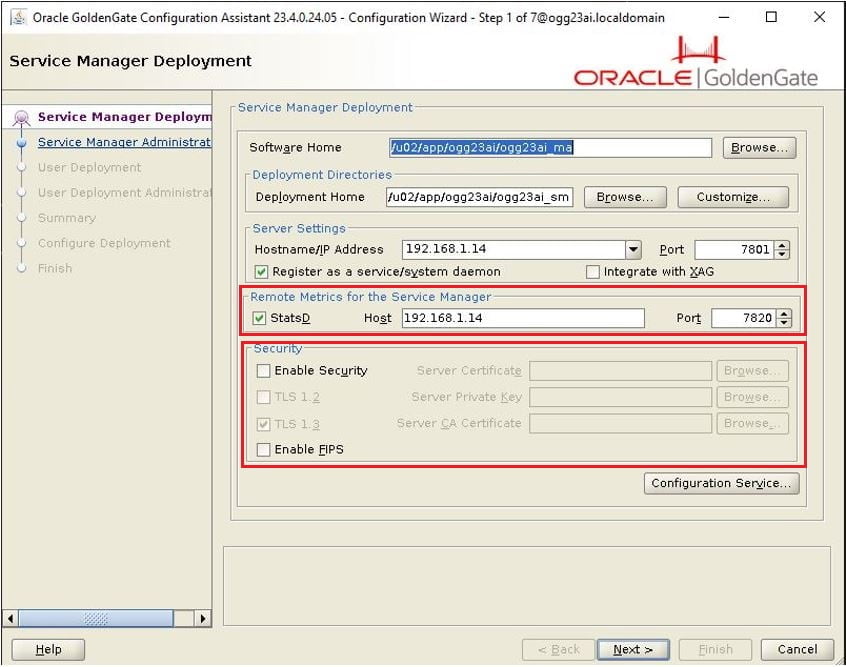Check Integrate with XAG option
846x667 pixels.
click(x=592, y=271)
